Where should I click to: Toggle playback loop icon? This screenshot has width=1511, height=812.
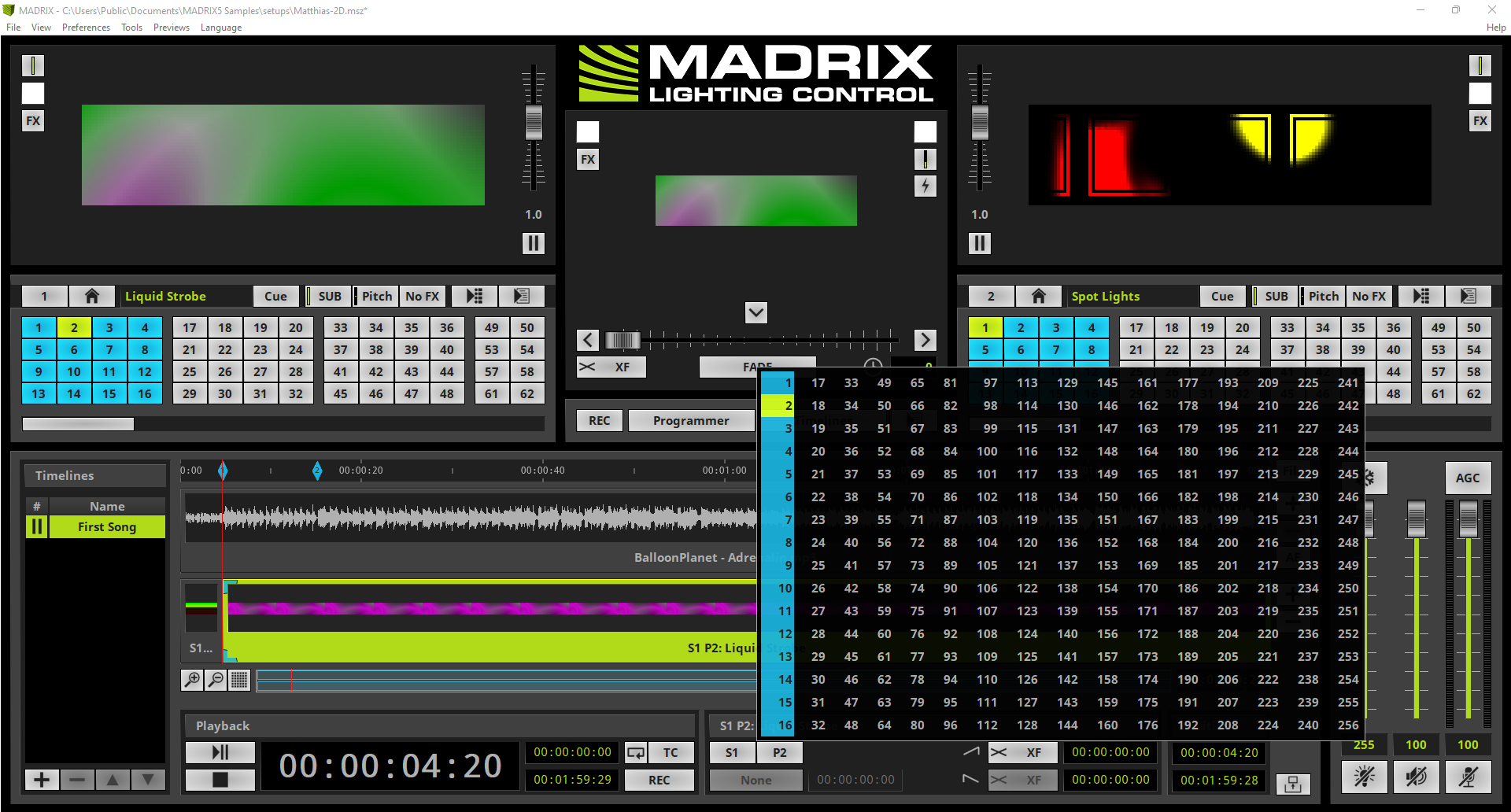(635, 752)
